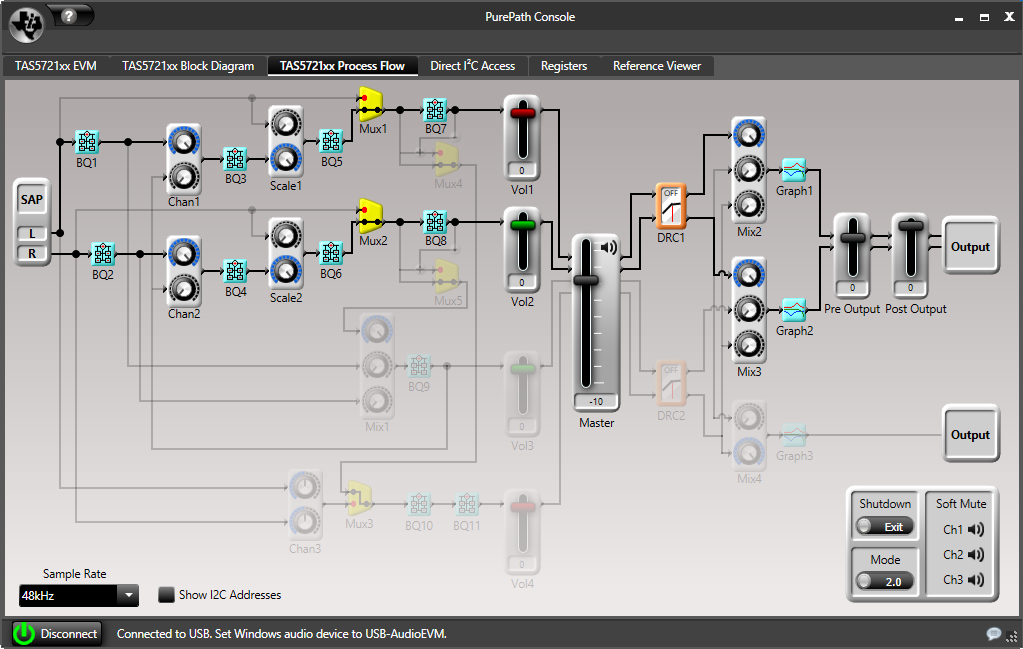Screen dimensions: 1023x649
Task: Click the Scale1 lower blue knob
Action: [x=286, y=158]
